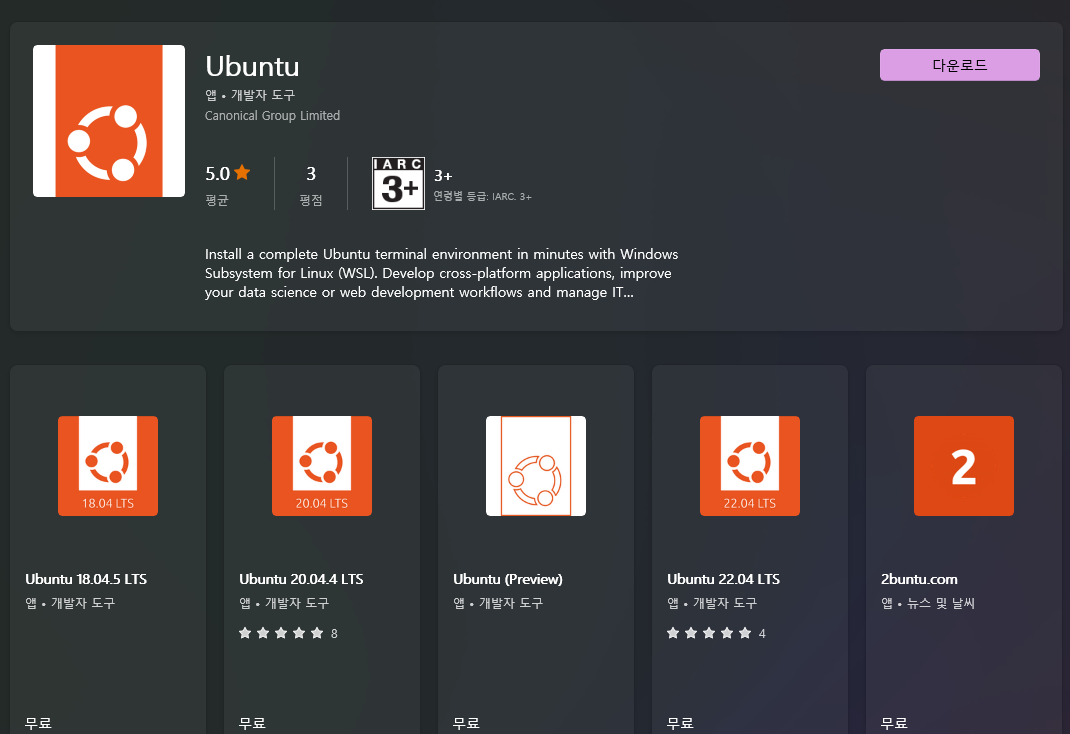Image resolution: width=1070 pixels, height=734 pixels.
Task: Click 무료 price on Ubuntu 20.04.4 card
Action: (252, 723)
